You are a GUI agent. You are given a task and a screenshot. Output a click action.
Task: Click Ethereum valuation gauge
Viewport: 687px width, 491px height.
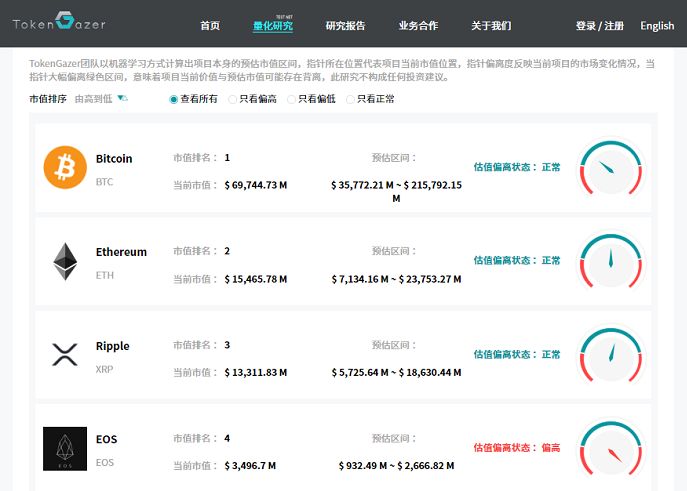(611, 261)
